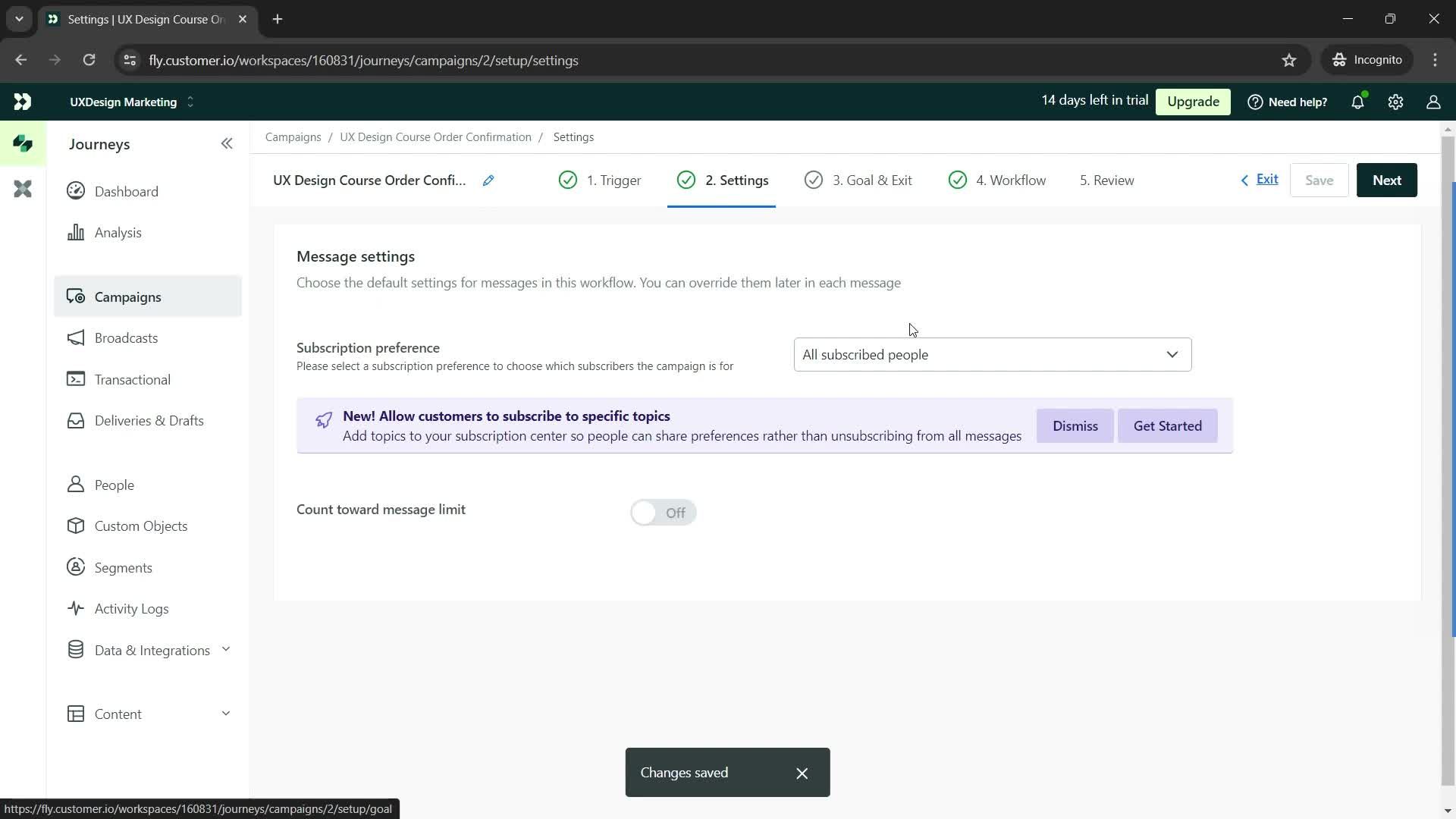
Task: Click the Upgrade trial button
Action: (1193, 101)
